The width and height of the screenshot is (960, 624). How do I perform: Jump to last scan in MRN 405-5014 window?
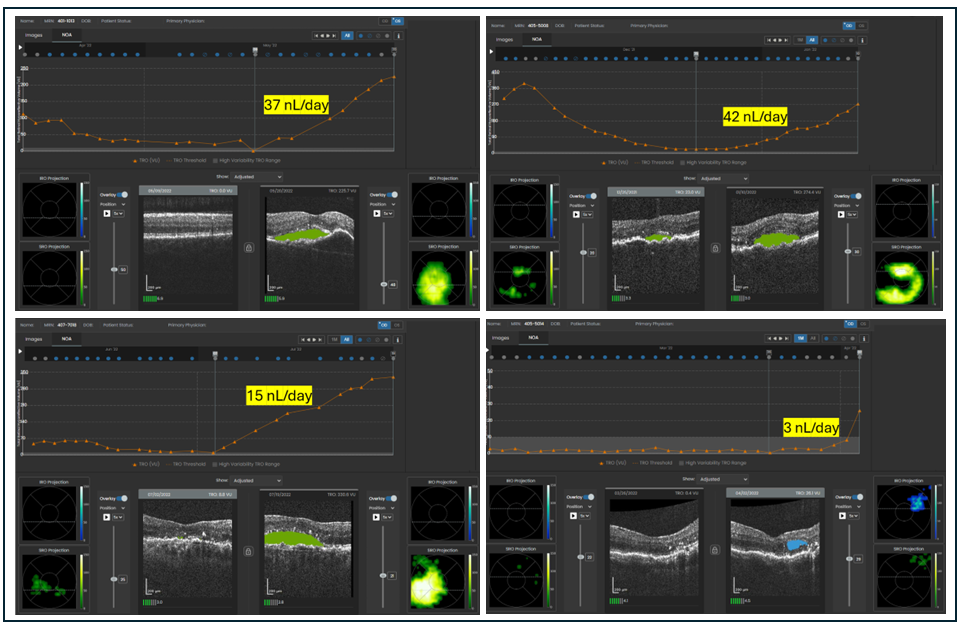tap(787, 338)
